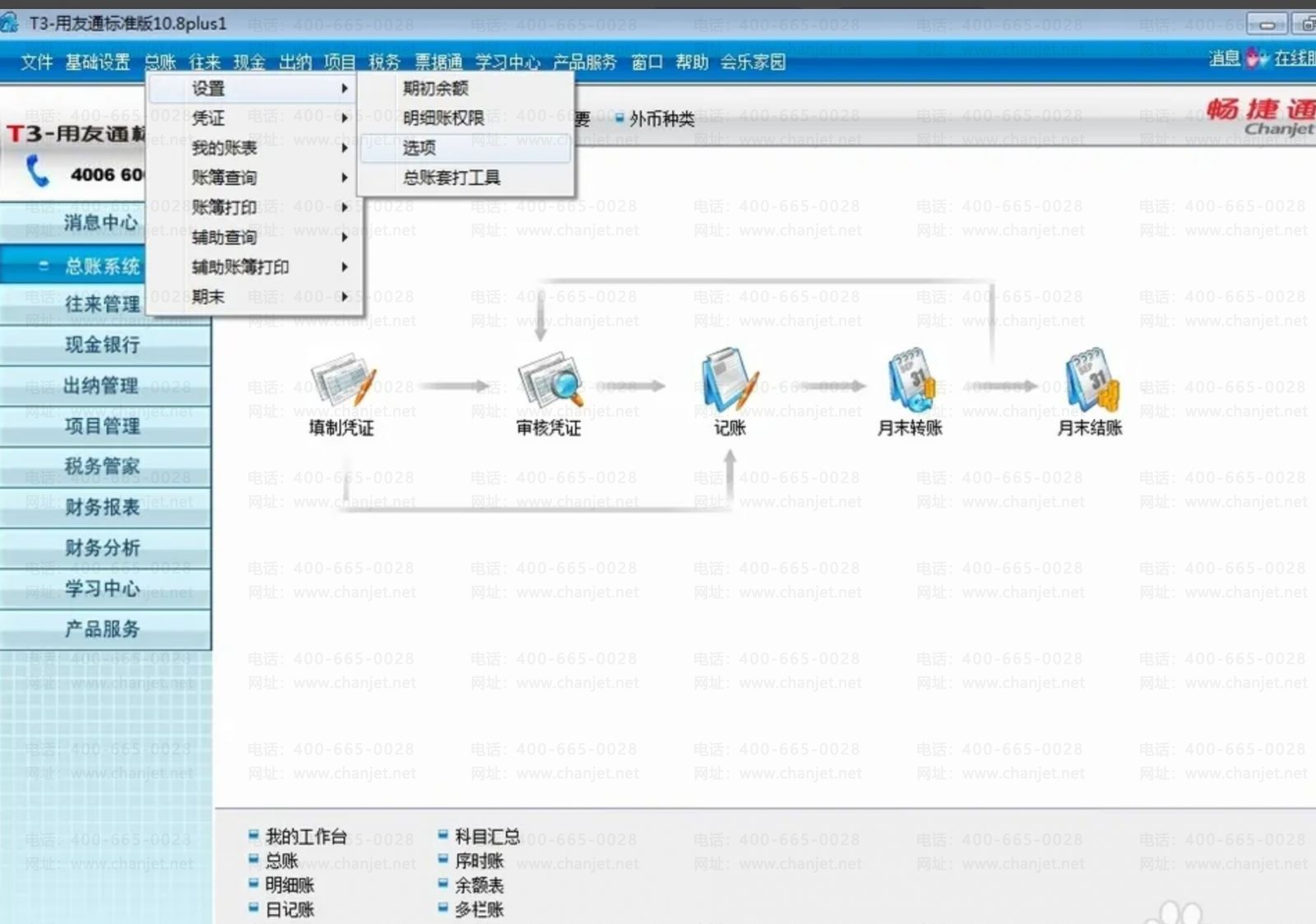Open the 票据通 menu
Screen dimensions: 1316x924
coord(438,62)
